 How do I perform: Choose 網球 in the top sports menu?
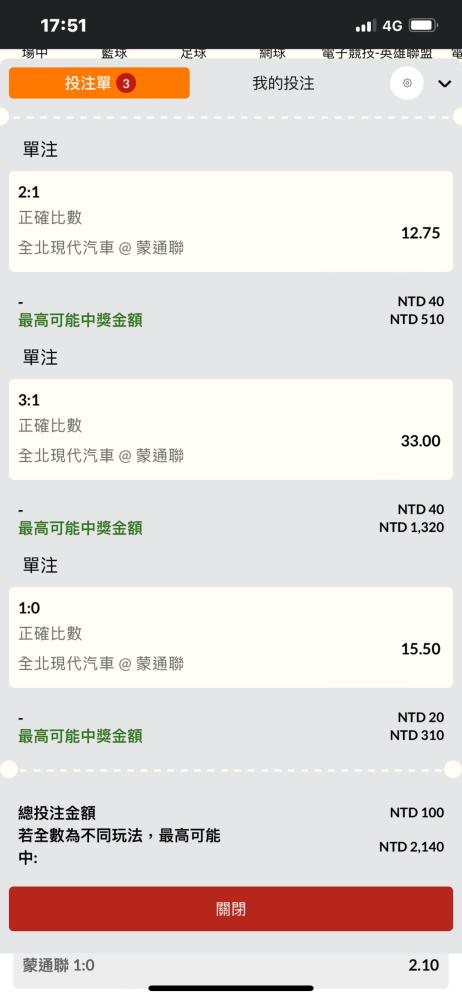click(x=272, y=54)
